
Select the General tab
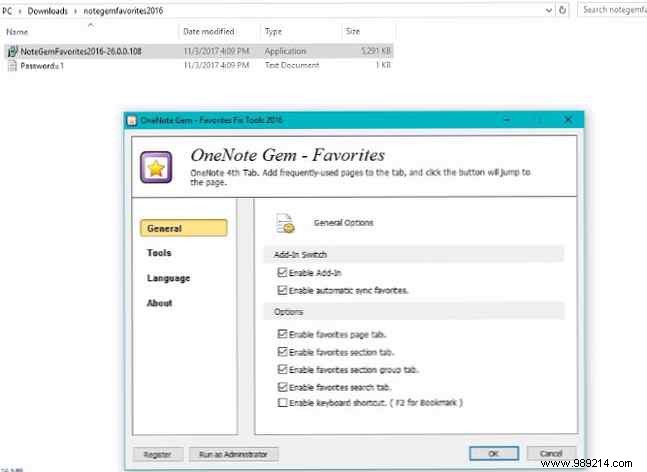click(x=184, y=228)
